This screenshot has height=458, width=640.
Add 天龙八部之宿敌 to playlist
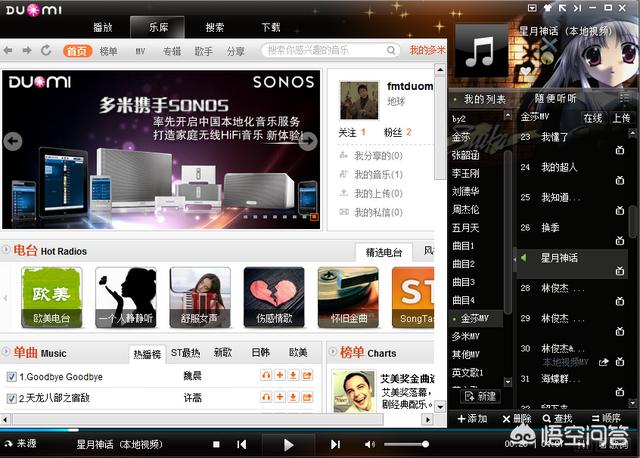[280, 397]
